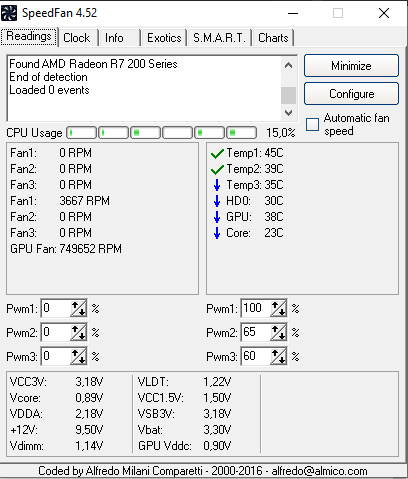Adjust left Pwm1 spinner arrows
This screenshot has height=479, width=408.
pos(78,309)
